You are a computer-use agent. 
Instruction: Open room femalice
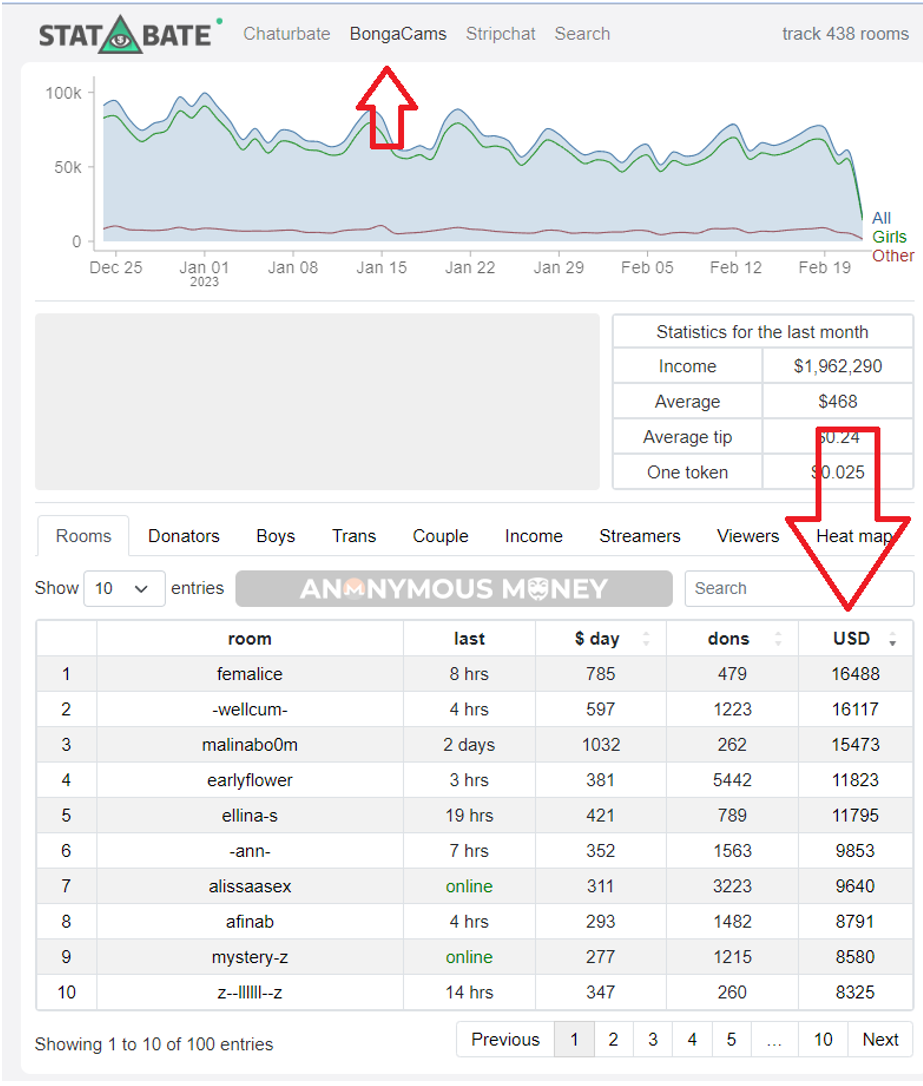(x=250, y=674)
